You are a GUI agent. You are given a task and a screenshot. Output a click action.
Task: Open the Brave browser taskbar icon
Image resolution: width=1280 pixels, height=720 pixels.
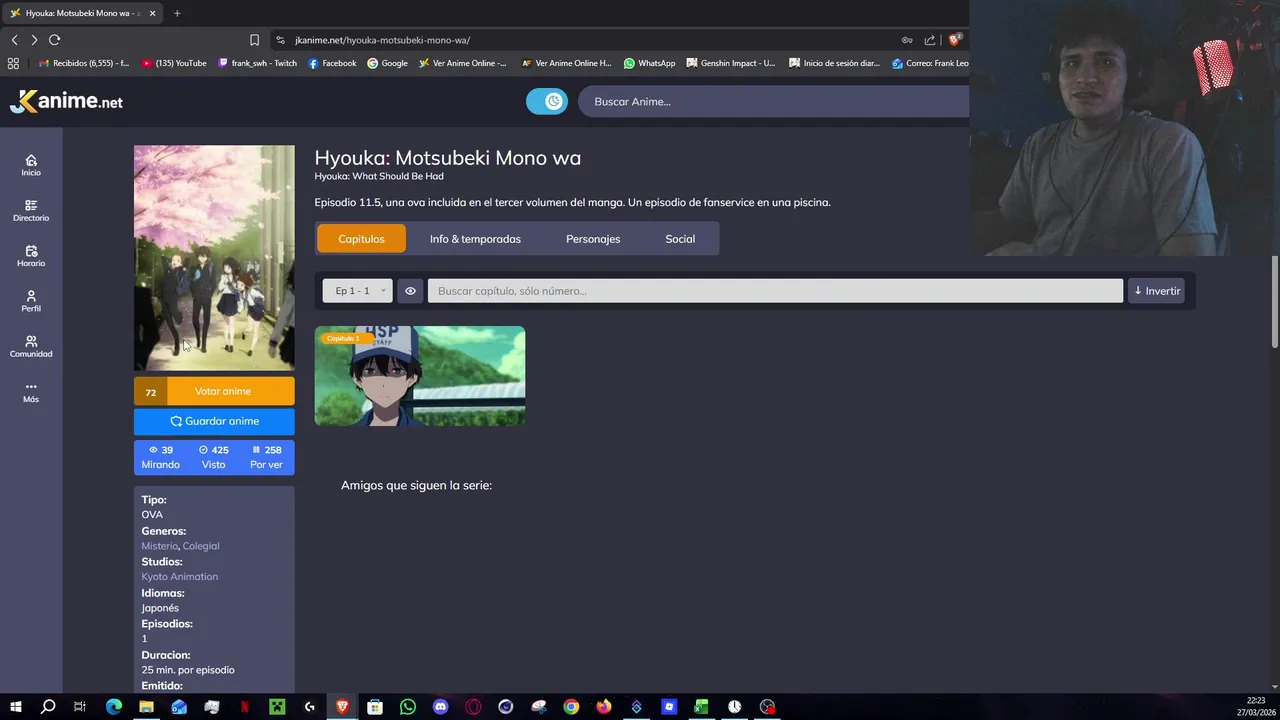coord(342,707)
